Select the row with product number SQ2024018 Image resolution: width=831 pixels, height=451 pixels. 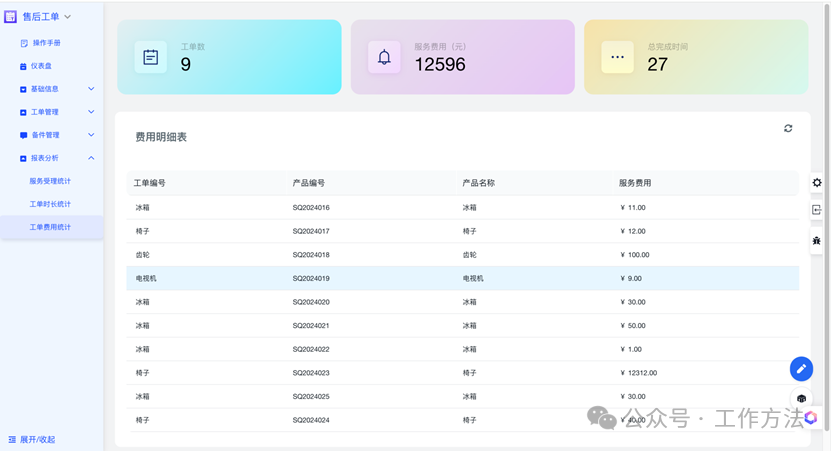pos(311,255)
